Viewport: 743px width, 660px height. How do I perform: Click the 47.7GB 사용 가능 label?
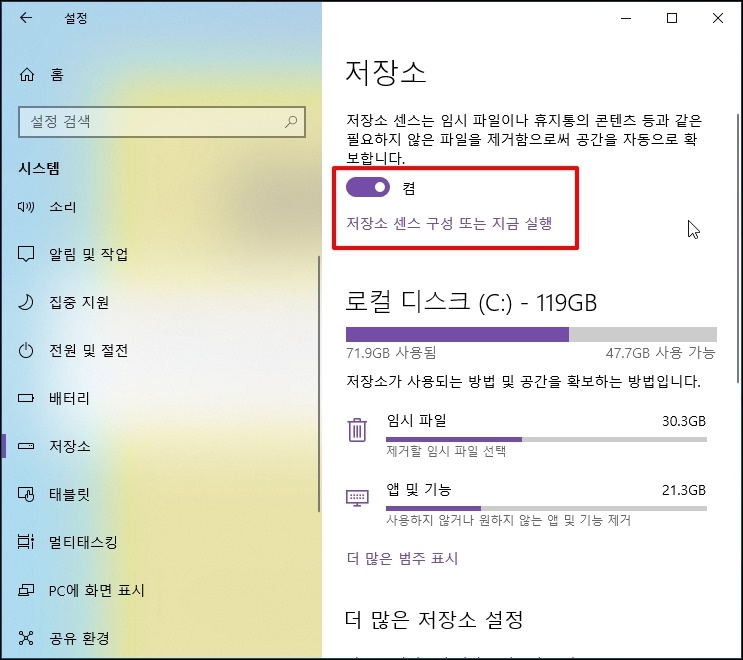661,353
